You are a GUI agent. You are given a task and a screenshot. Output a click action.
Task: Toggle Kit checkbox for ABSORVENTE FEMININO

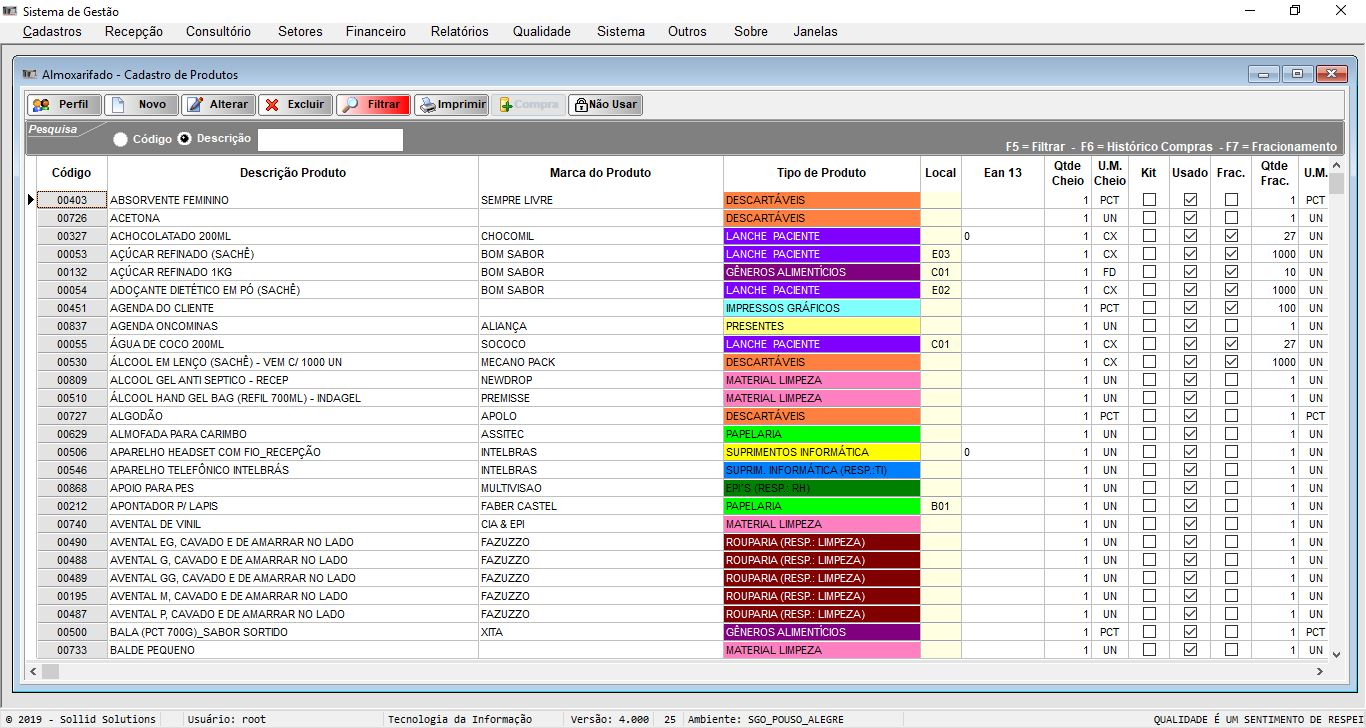pyautogui.click(x=1149, y=200)
